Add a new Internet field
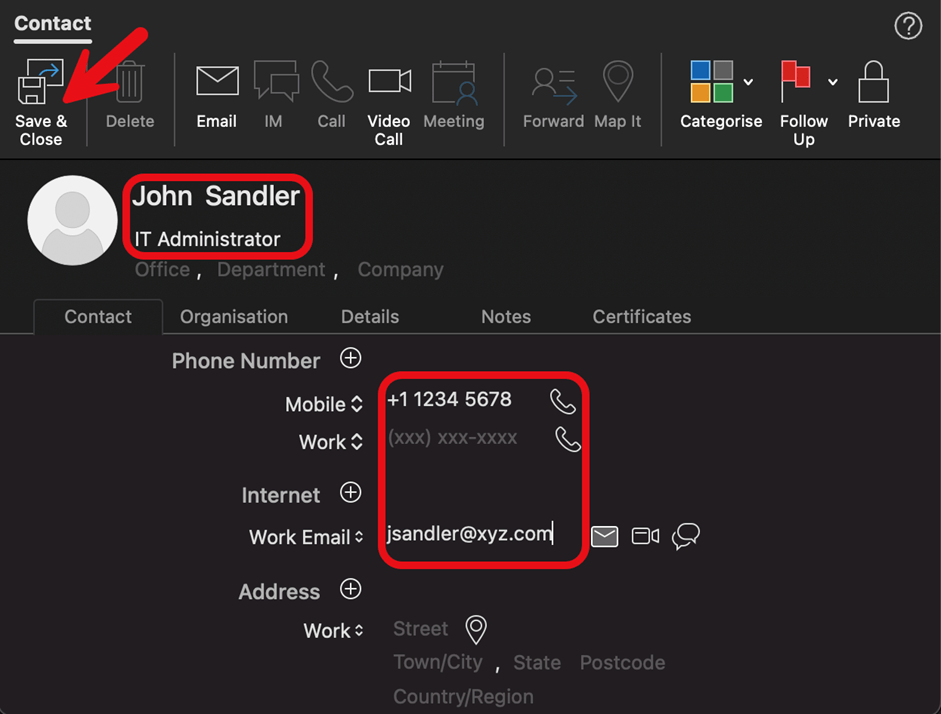941x714 pixels. click(350, 493)
